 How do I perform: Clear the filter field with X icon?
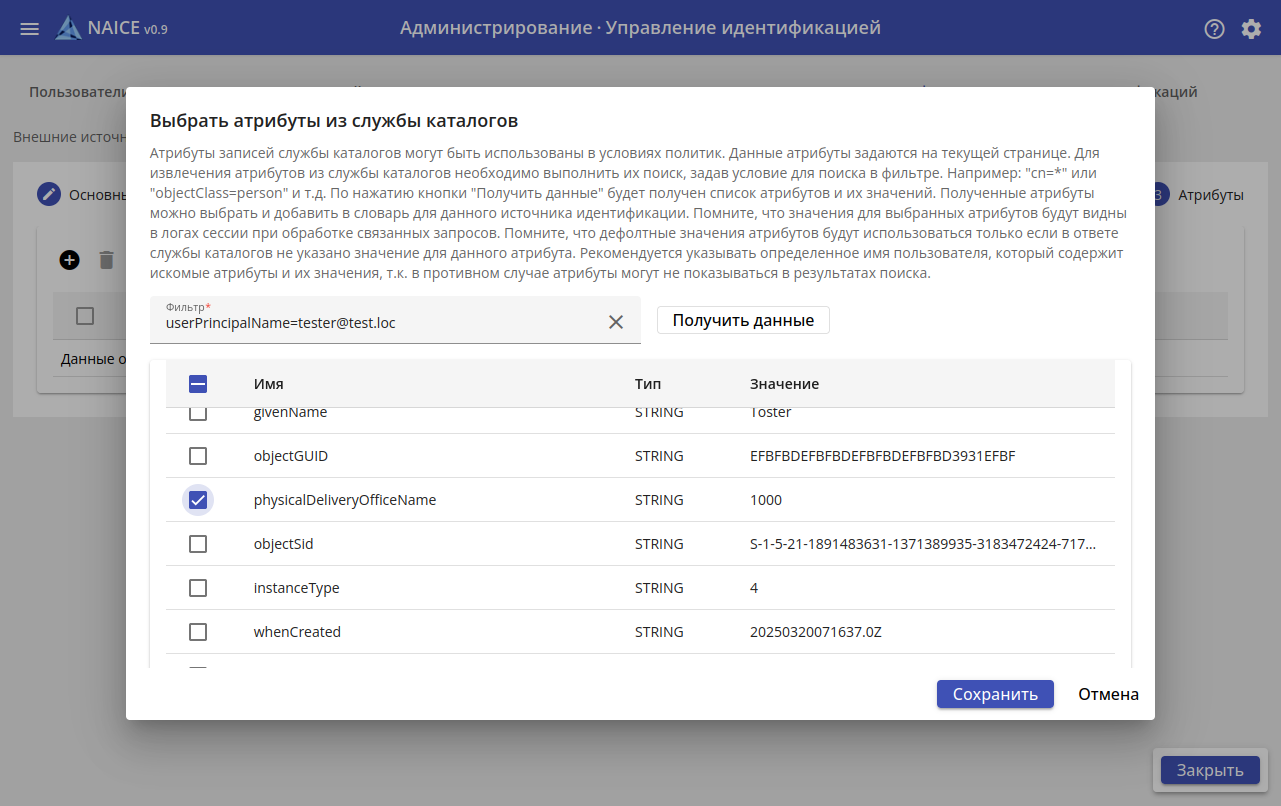click(616, 322)
